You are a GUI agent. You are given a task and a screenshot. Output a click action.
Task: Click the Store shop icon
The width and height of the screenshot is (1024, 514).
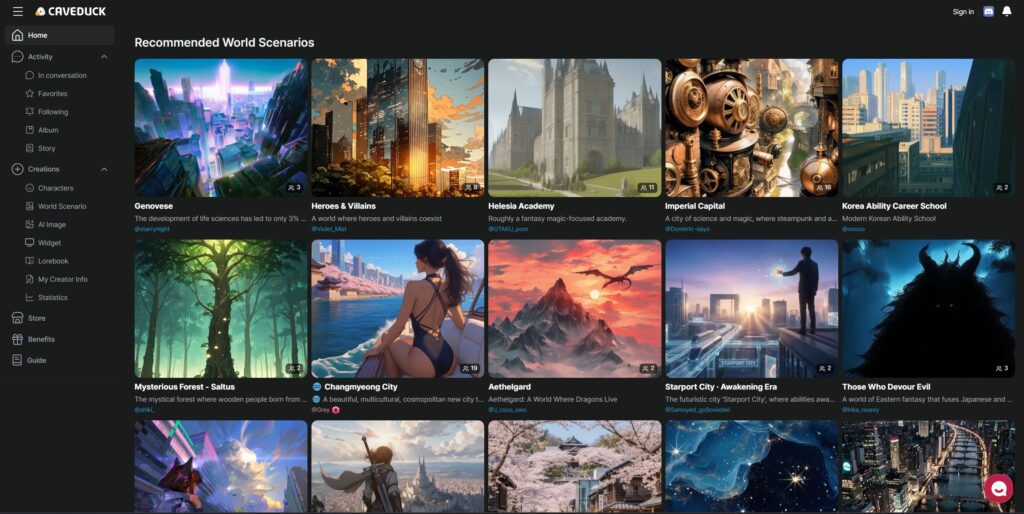click(18, 318)
